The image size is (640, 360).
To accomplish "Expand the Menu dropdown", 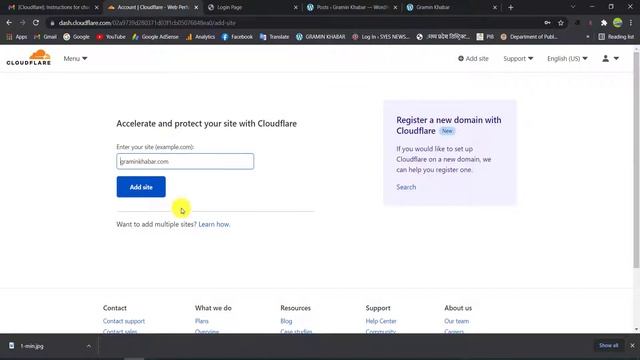I will click(x=75, y=58).
